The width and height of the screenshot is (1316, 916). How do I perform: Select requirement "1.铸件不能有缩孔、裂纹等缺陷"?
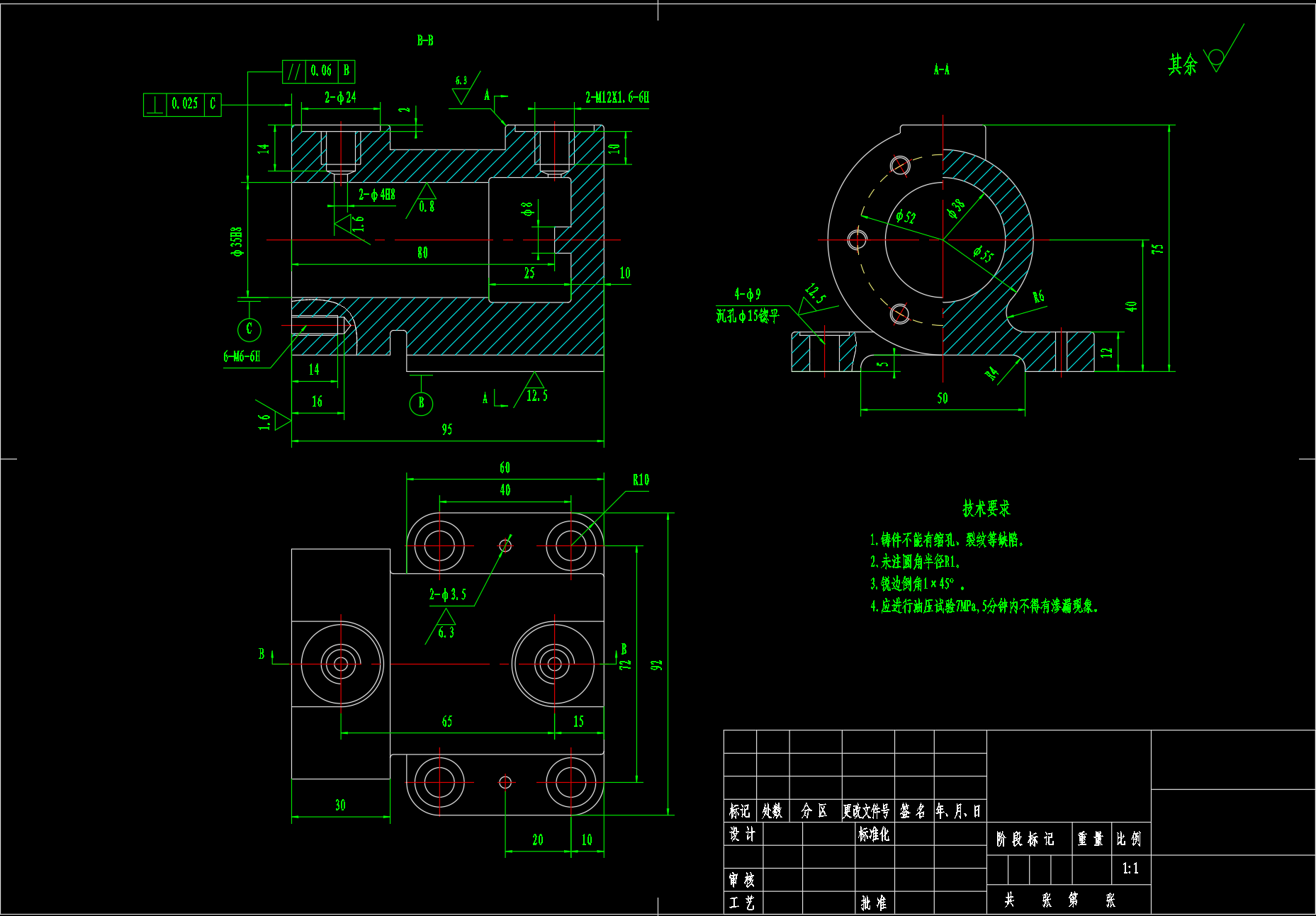click(x=947, y=540)
